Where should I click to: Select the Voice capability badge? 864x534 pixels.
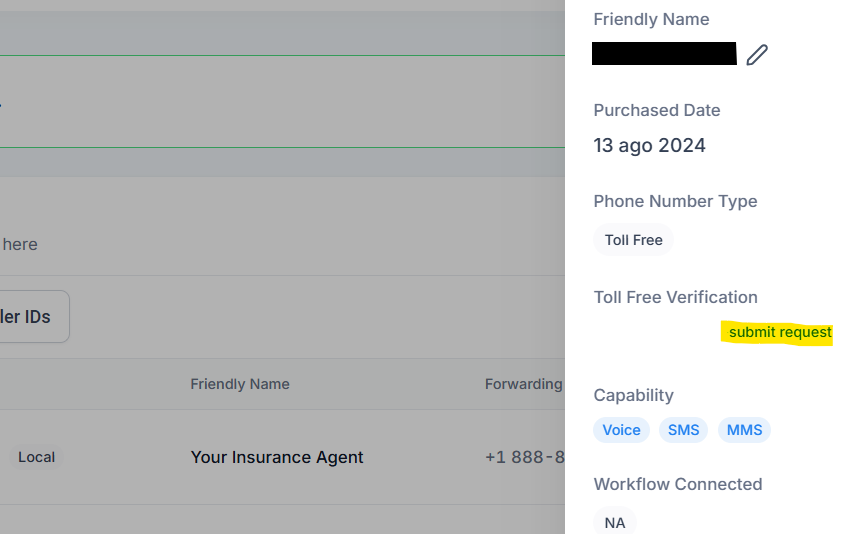(621, 430)
